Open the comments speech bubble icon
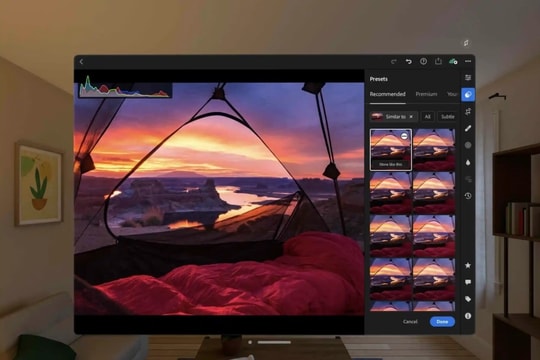This screenshot has height=360, width=540. (x=468, y=282)
